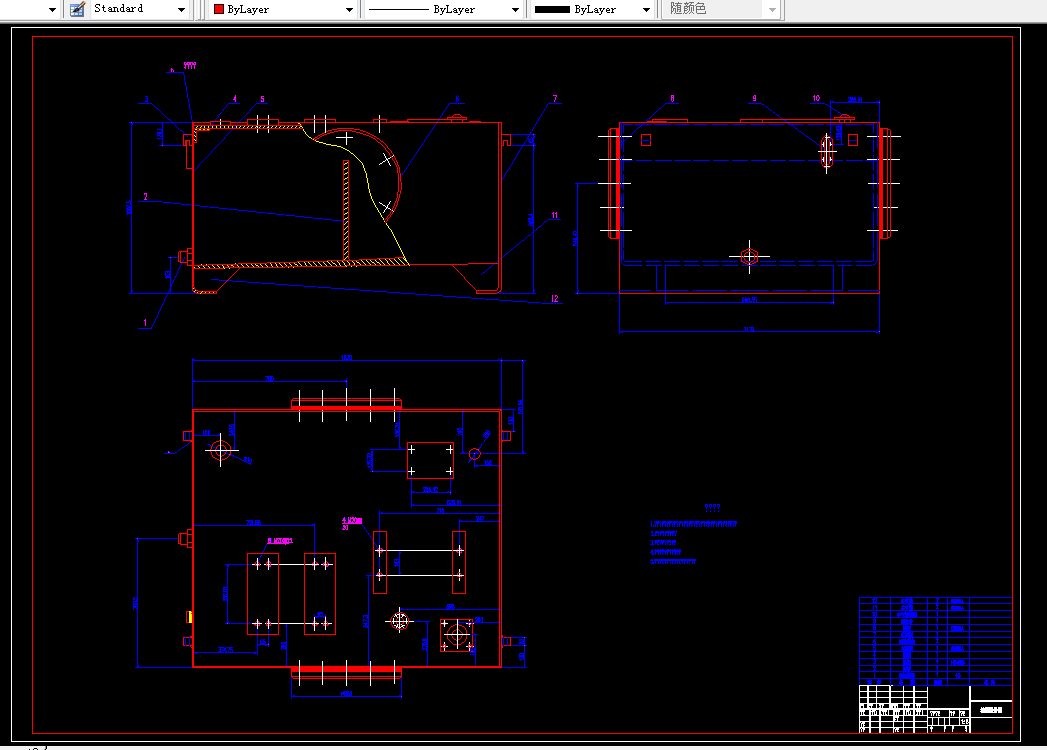Open the red ByLayer color control dropdown

coord(282,9)
